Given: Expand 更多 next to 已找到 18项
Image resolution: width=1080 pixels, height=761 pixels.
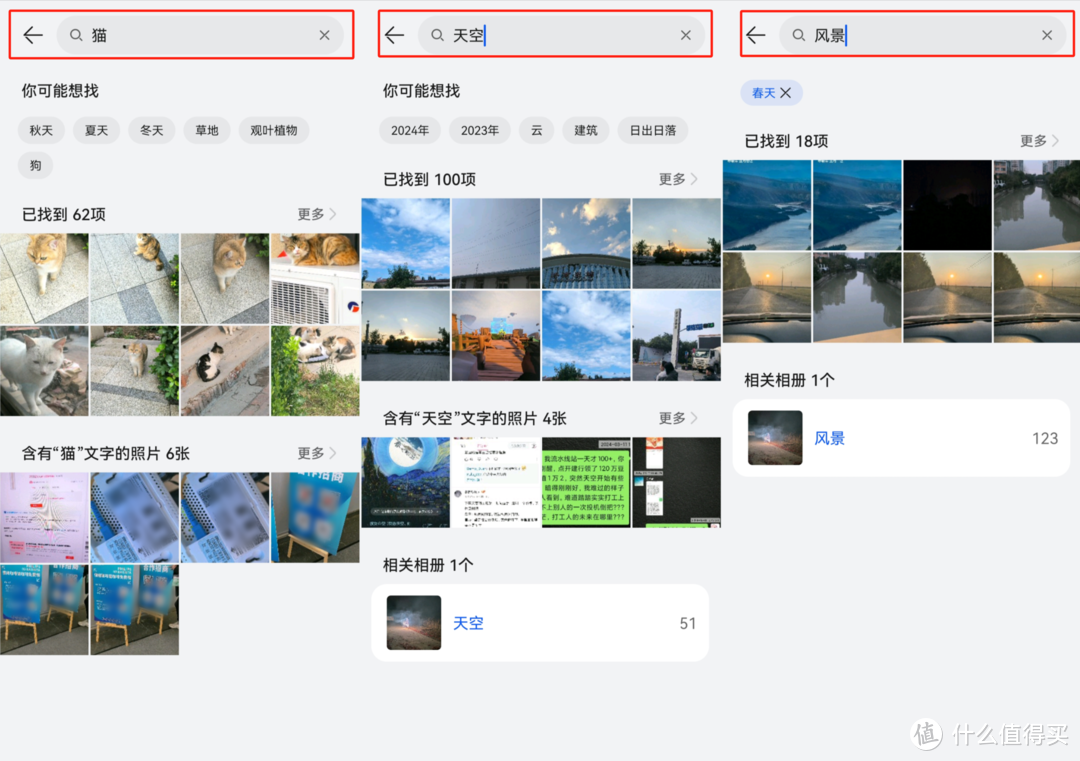Looking at the screenshot, I should (x=1038, y=141).
